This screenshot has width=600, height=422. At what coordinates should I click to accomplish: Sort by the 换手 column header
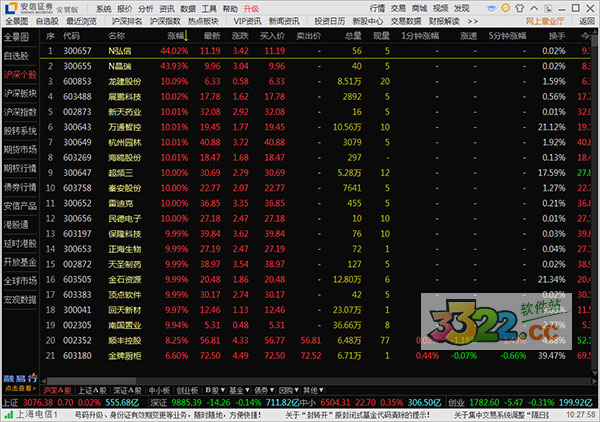(x=557, y=36)
